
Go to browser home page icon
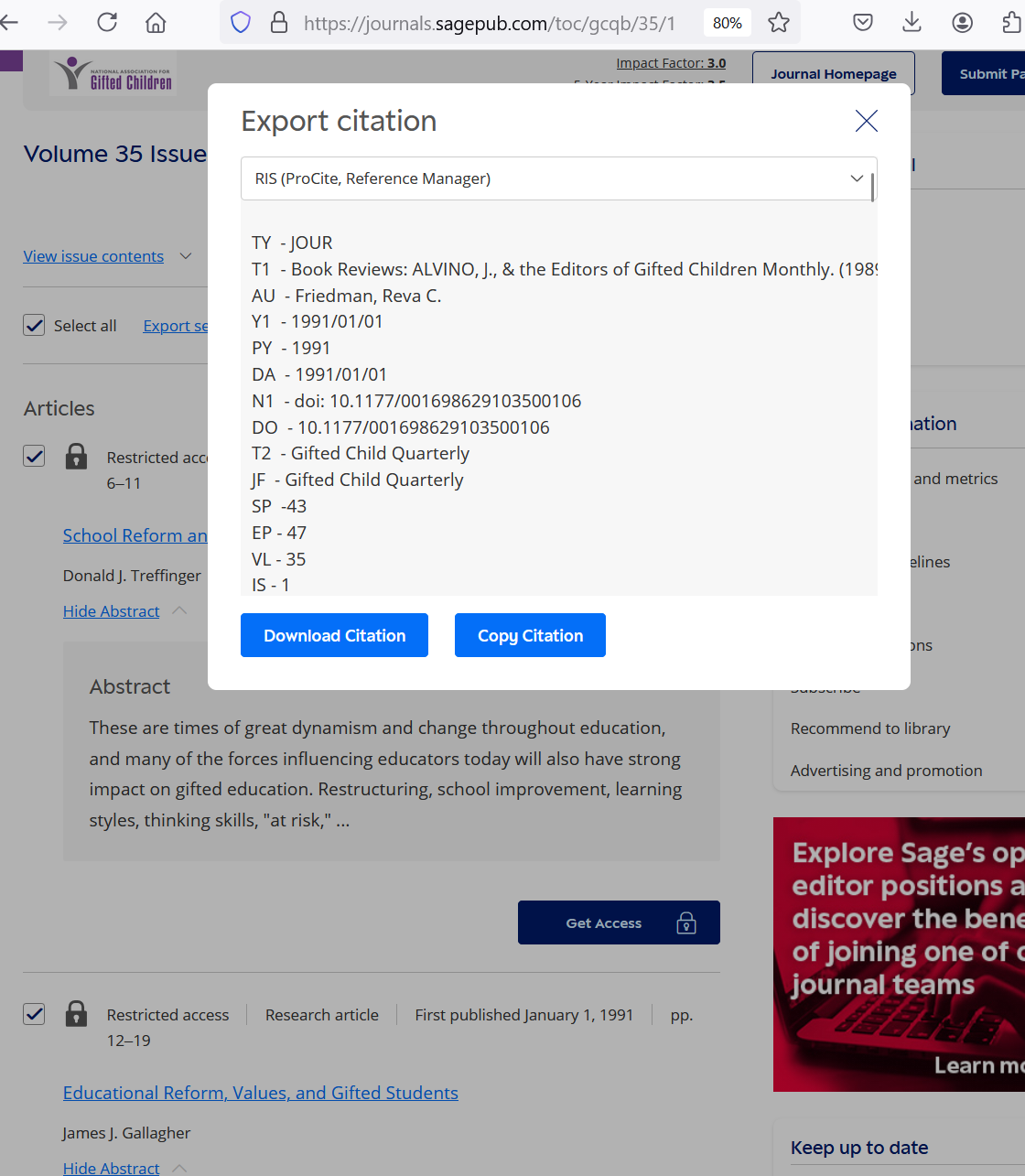point(156,22)
